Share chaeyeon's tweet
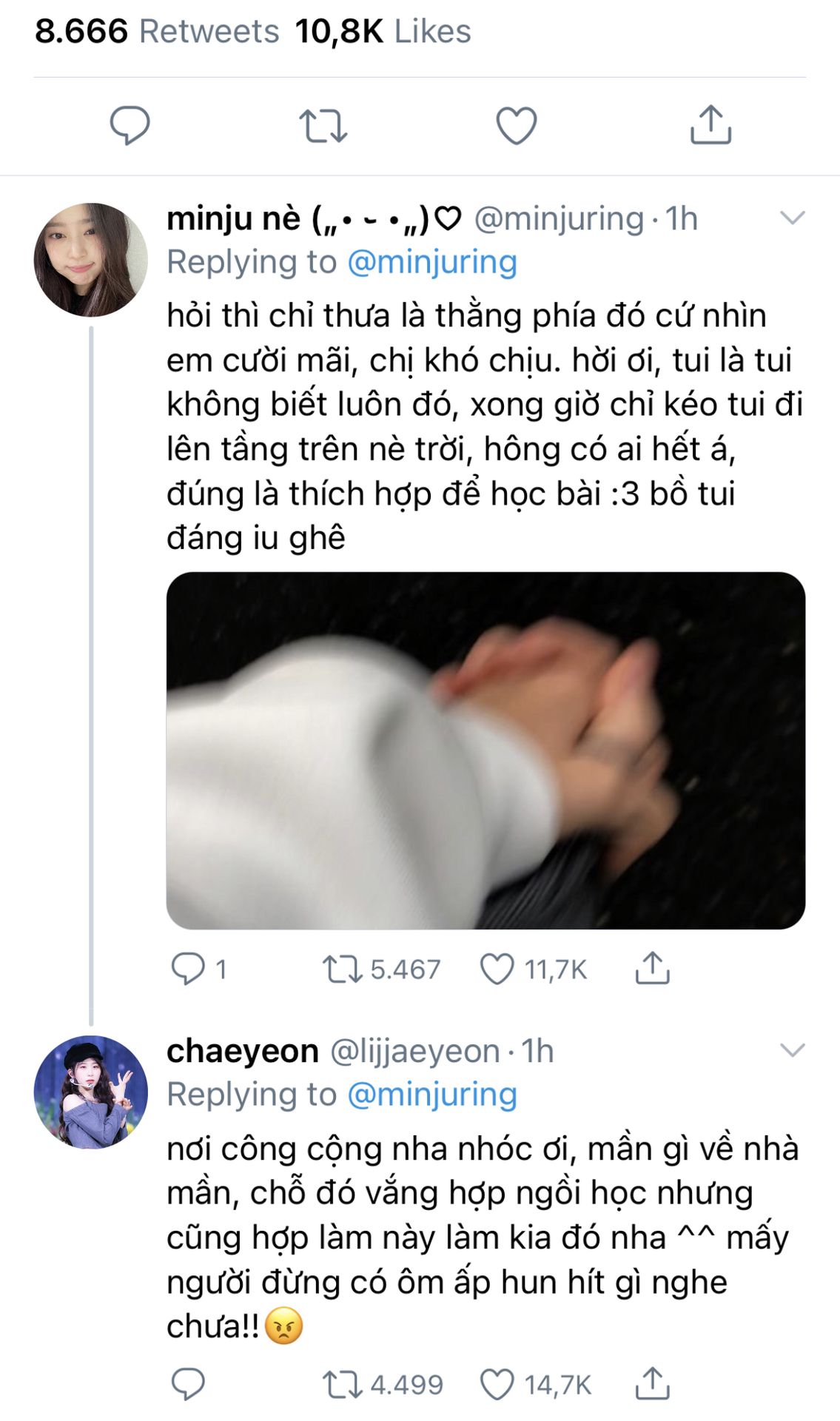This screenshot has height=1421, width=840. pyautogui.click(x=652, y=1383)
